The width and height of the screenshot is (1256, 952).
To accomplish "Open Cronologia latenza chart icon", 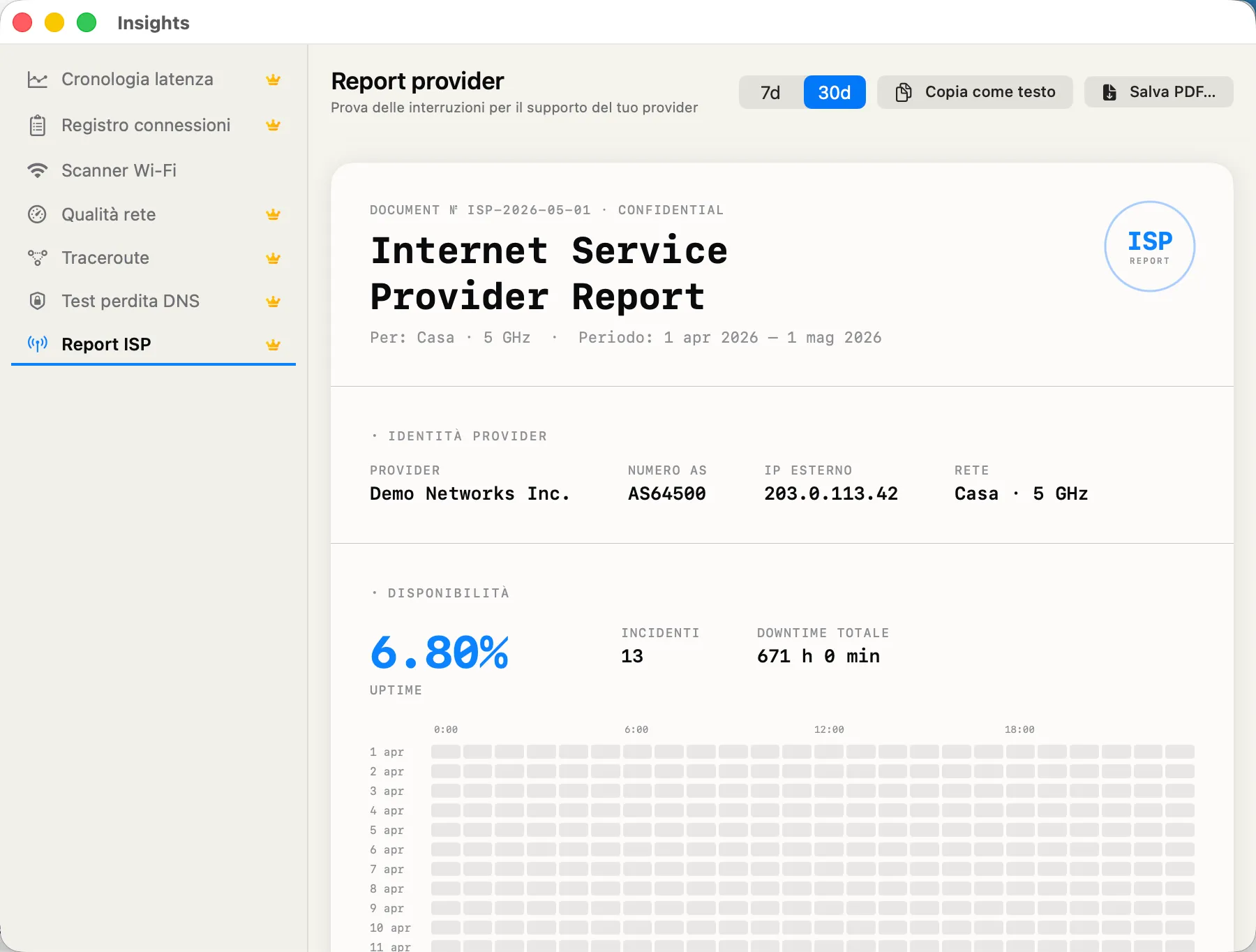I will click(x=37, y=80).
